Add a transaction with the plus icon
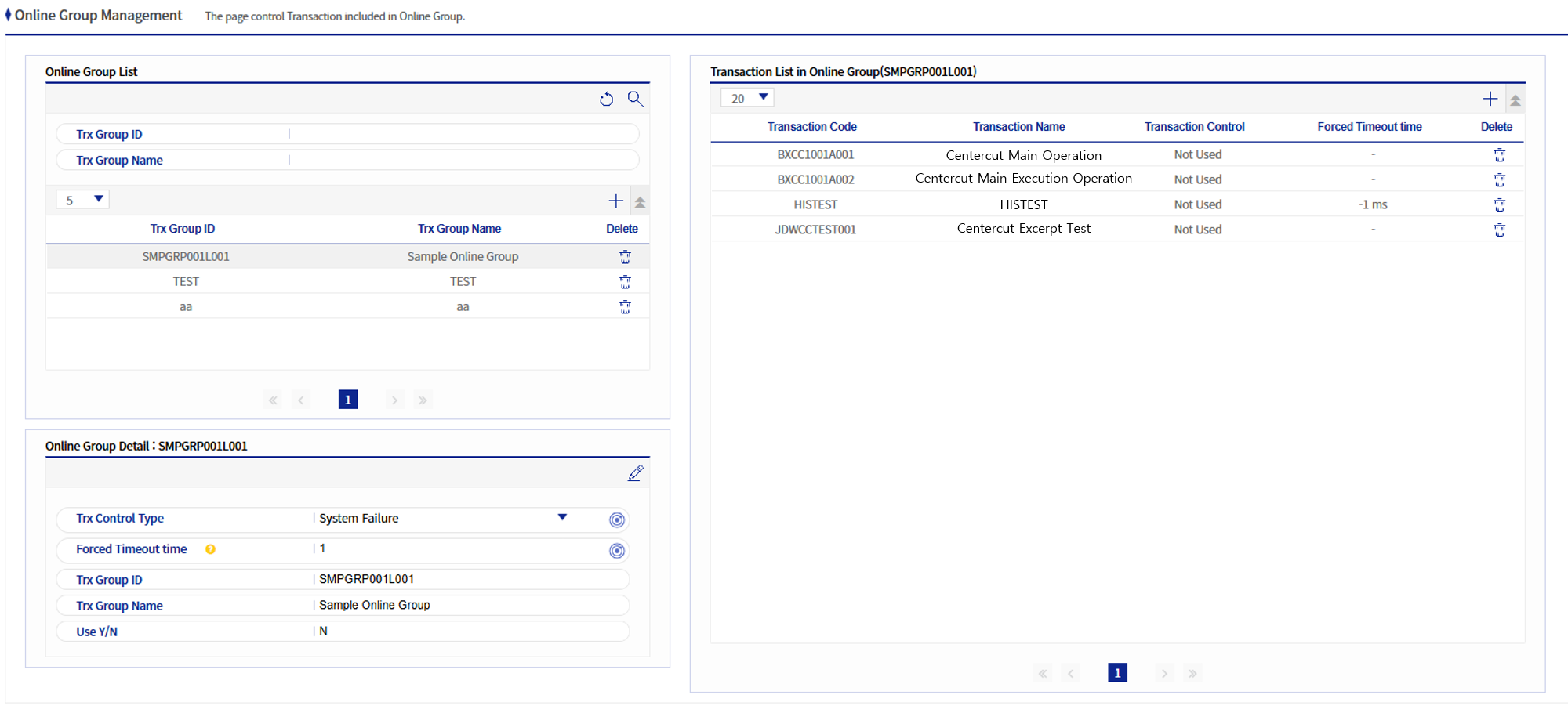The width and height of the screenshot is (1568, 713). coord(1490,99)
